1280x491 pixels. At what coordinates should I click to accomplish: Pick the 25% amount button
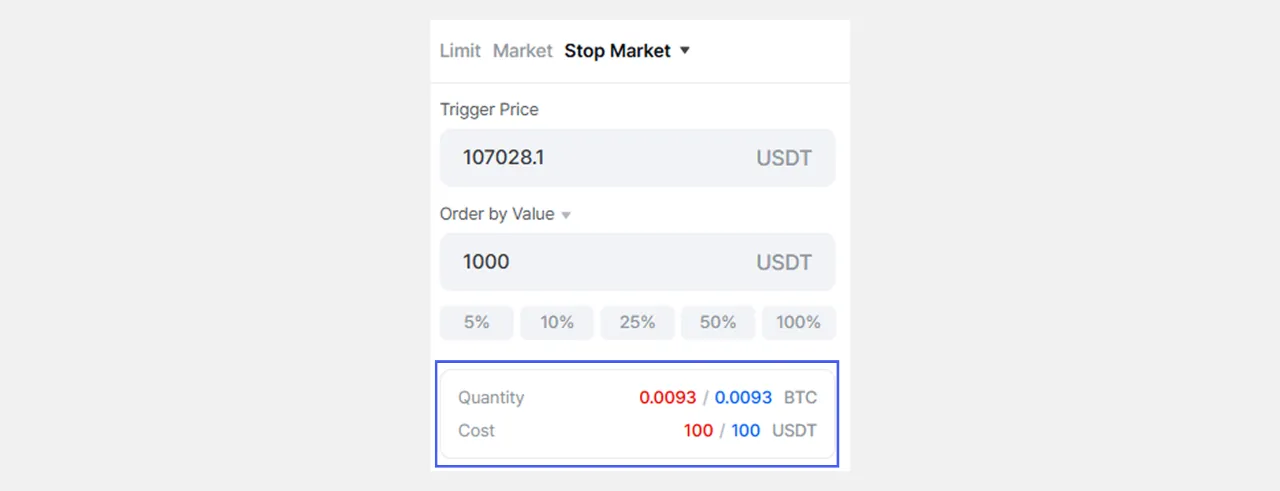tap(637, 322)
